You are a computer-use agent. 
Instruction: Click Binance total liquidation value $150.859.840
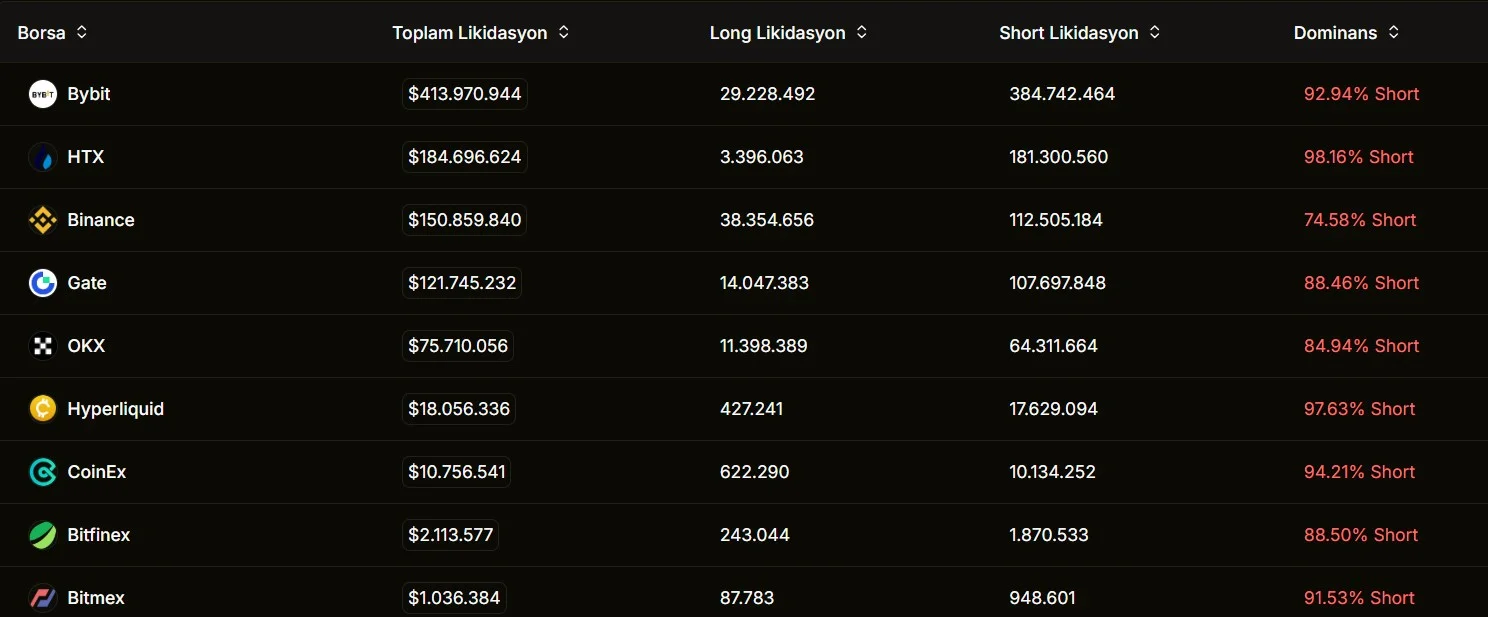pyautogui.click(x=464, y=220)
